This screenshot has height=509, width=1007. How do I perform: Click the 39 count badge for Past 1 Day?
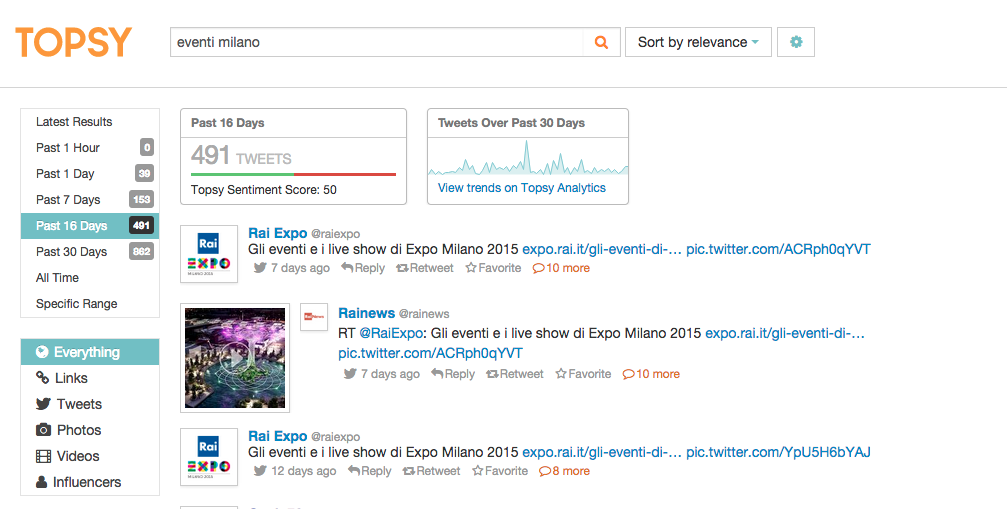point(144,173)
